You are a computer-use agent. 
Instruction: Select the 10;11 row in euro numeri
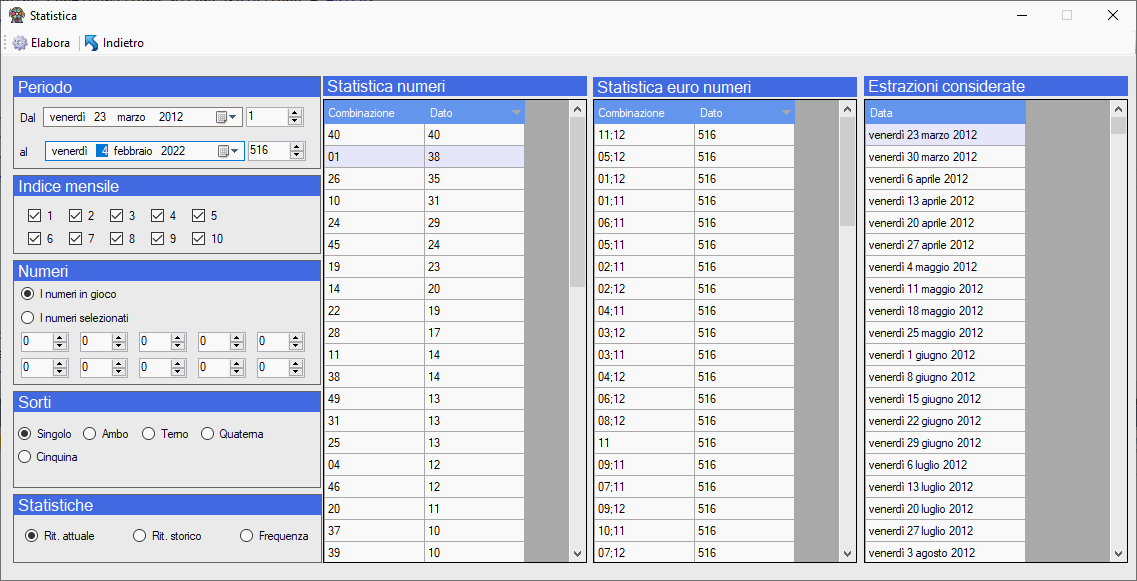pyautogui.click(x=694, y=531)
